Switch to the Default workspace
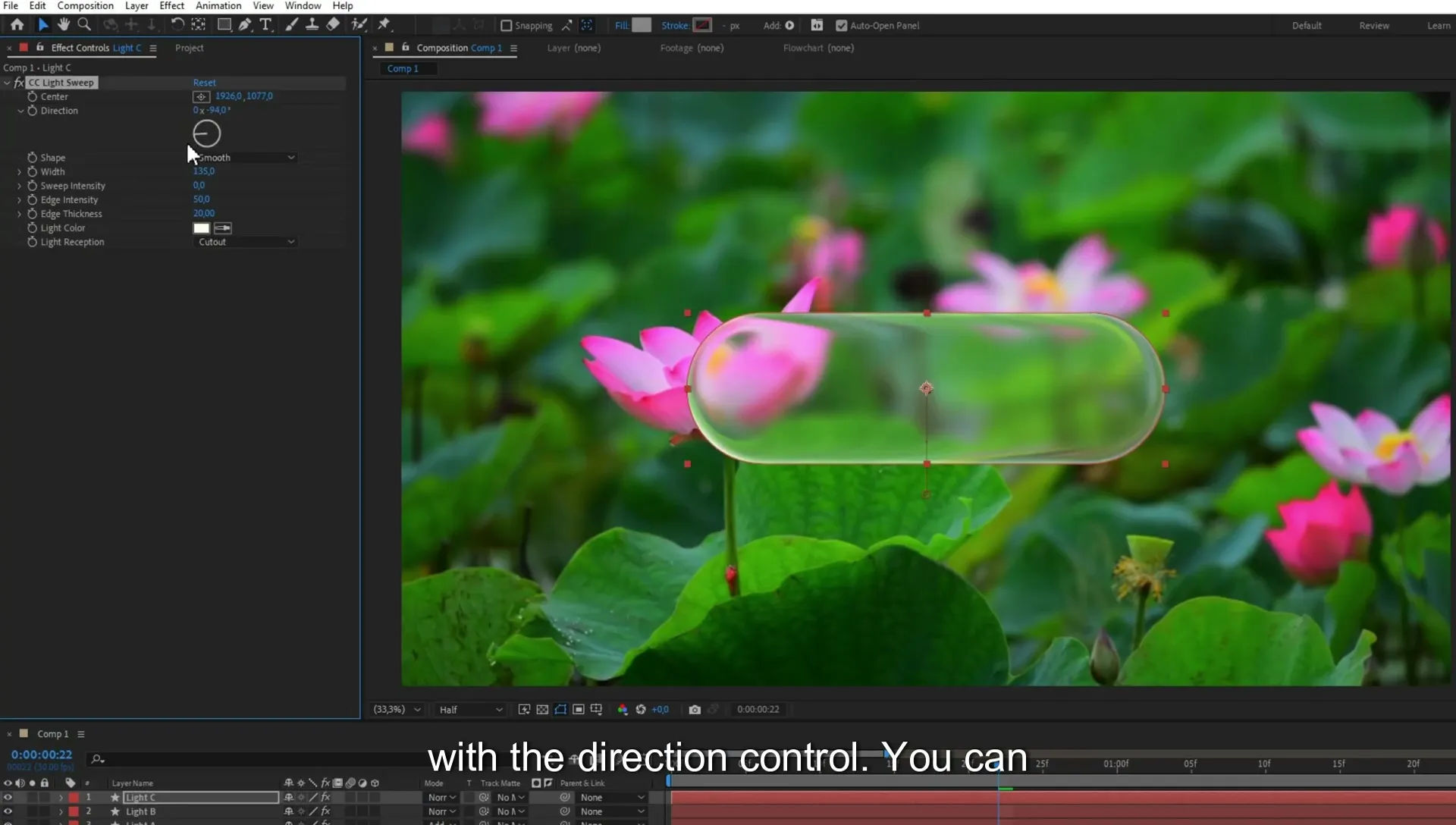1456x825 pixels. click(x=1307, y=25)
